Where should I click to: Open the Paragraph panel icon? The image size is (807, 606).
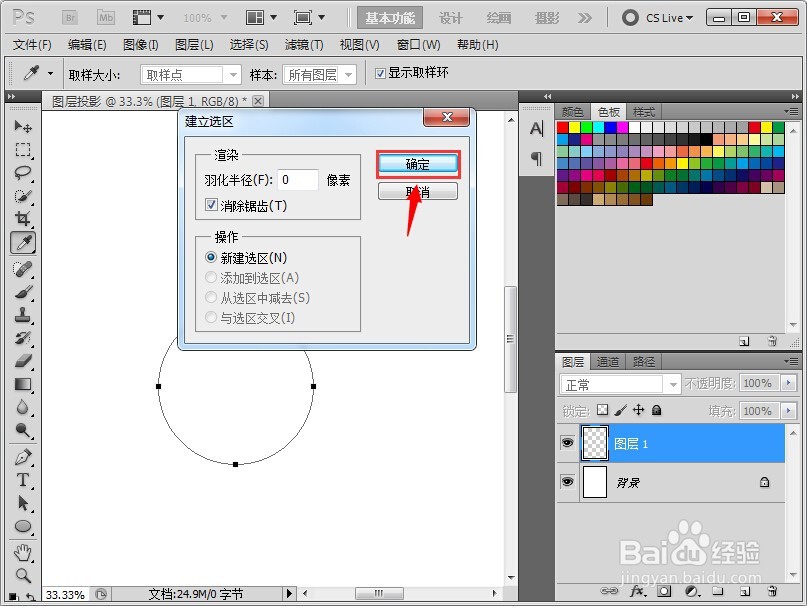536,159
